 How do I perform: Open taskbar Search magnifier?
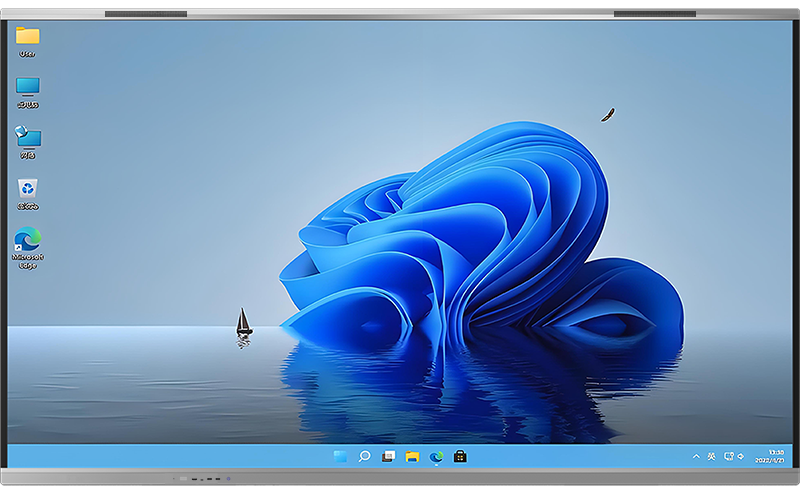pyautogui.click(x=364, y=456)
